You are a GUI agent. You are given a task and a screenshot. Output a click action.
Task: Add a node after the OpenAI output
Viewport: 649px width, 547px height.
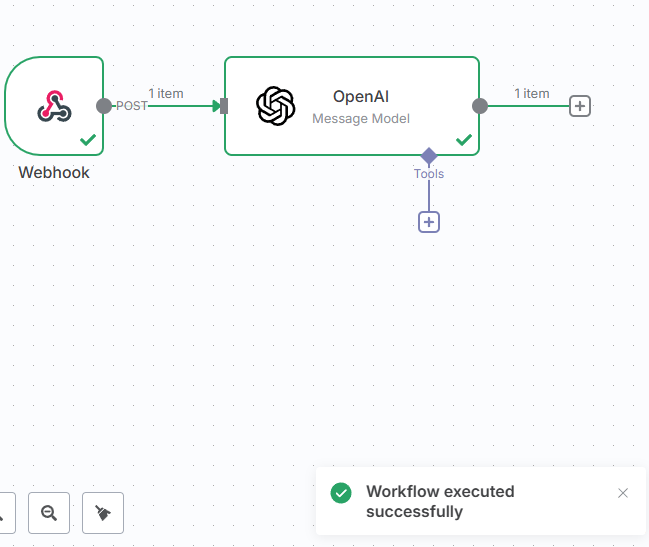579,106
